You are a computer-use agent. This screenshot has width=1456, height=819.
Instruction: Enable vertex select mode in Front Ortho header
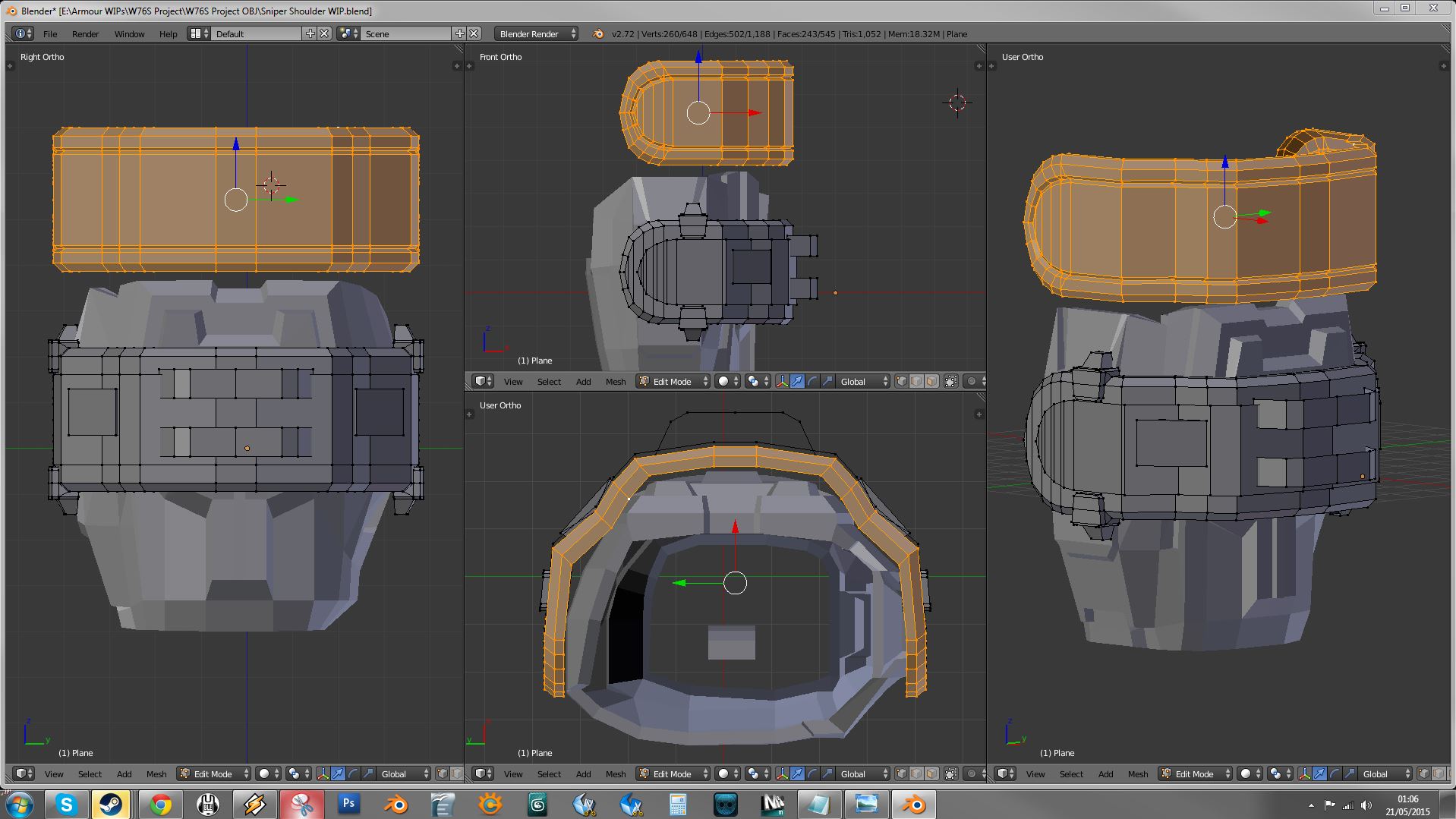pos(901,381)
